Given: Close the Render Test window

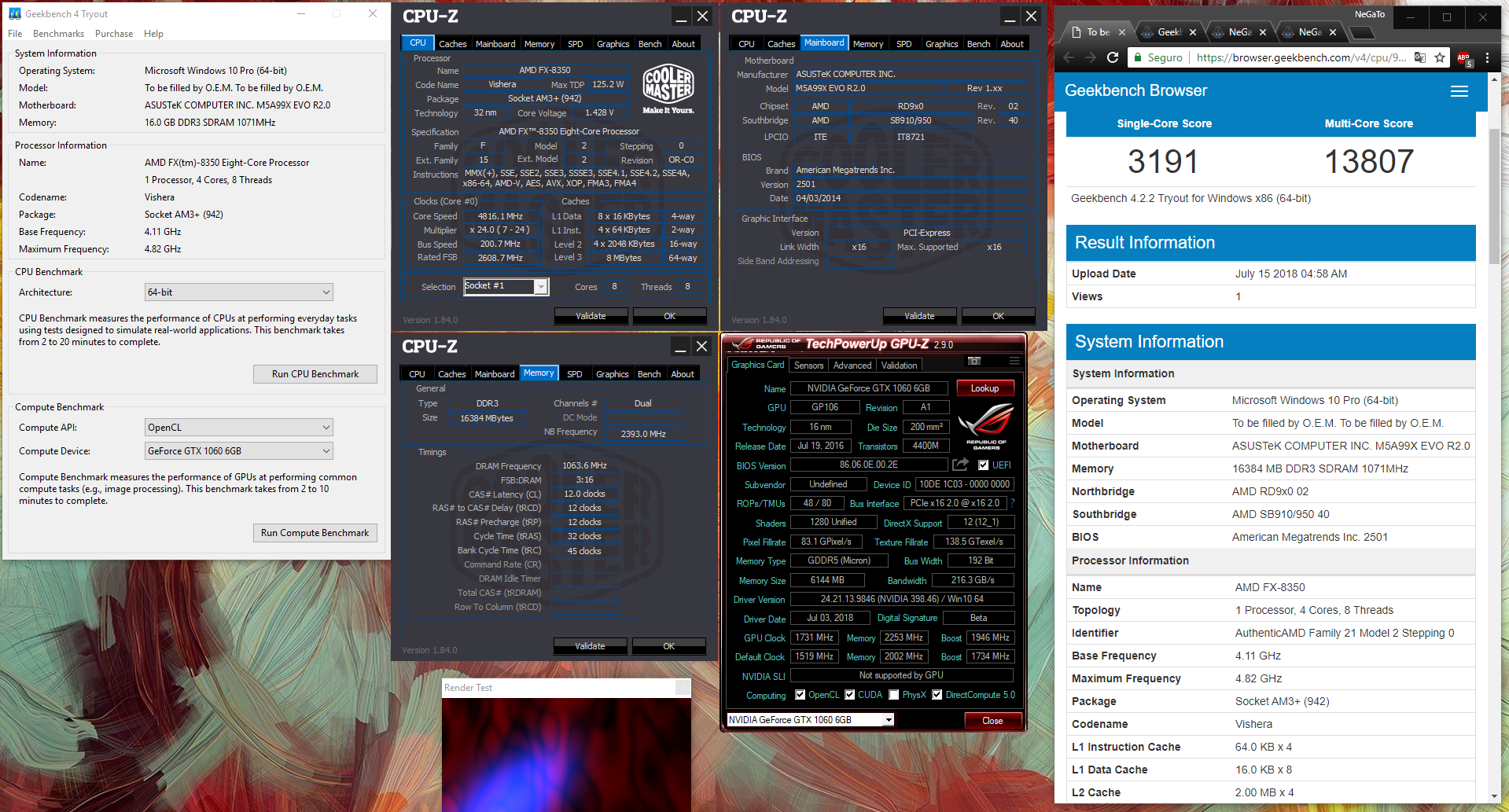Looking at the screenshot, I should point(683,688).
